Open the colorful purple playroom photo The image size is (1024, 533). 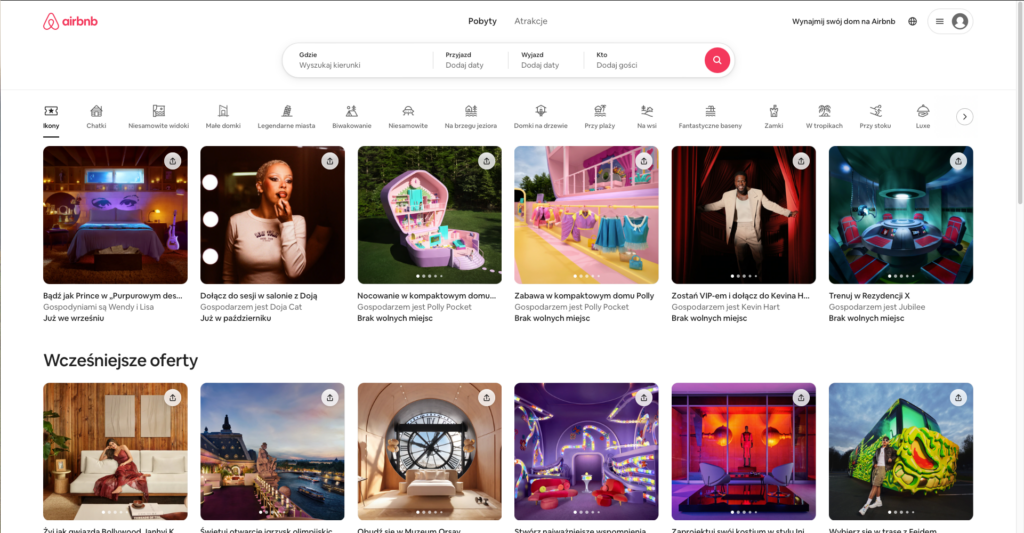[x=586, y=451]
